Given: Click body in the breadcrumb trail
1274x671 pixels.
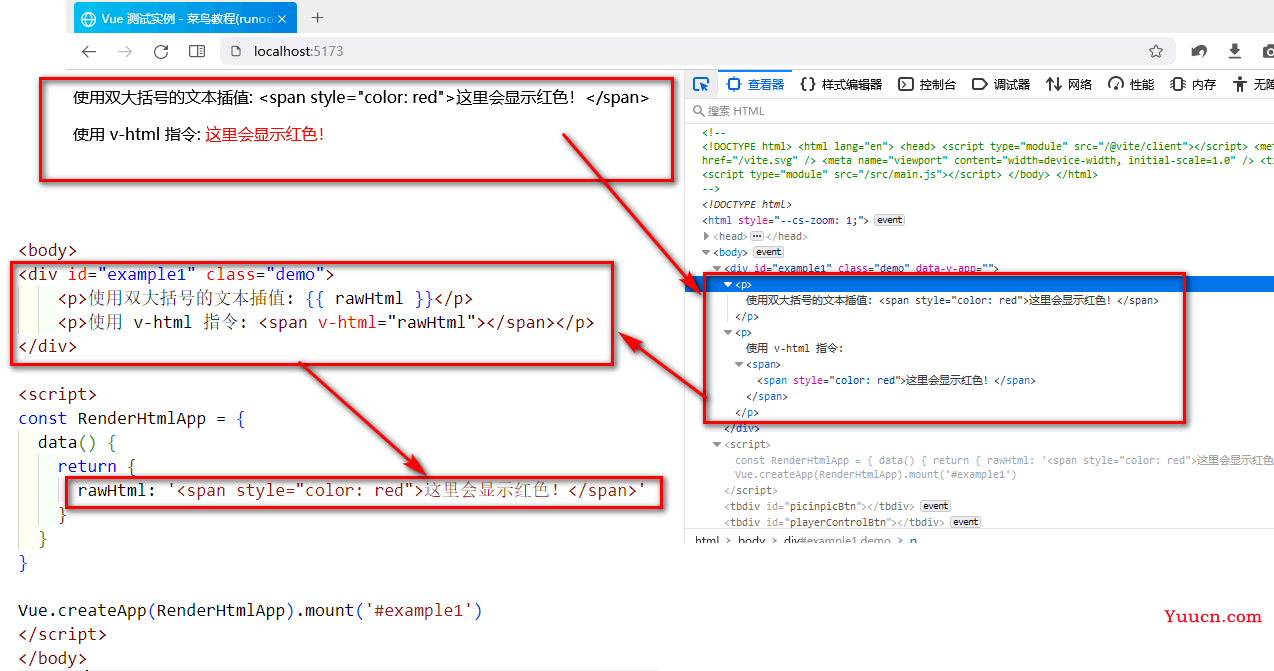Looking at the screenshot, I should coord(751,540).
